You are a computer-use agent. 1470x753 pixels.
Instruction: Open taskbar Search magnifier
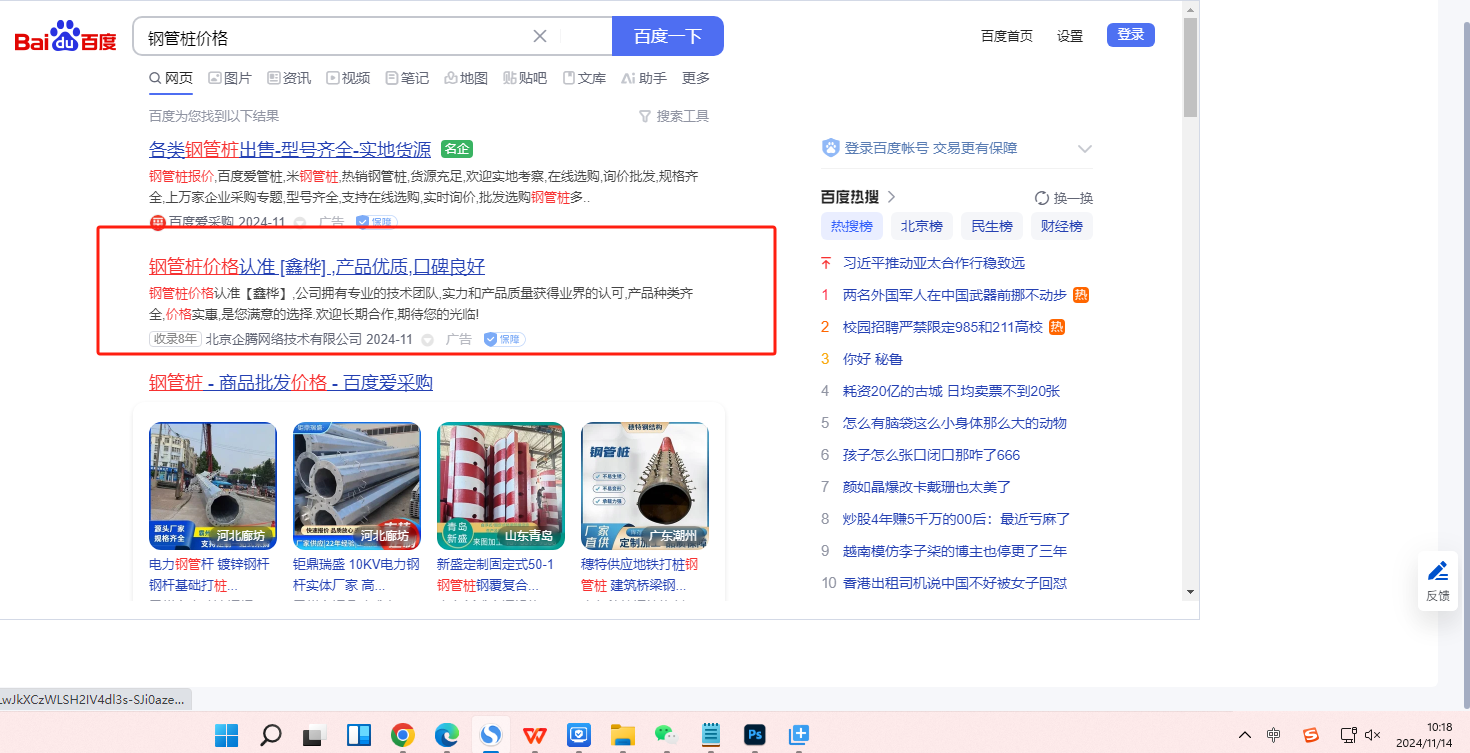click(x=270, y=735)
